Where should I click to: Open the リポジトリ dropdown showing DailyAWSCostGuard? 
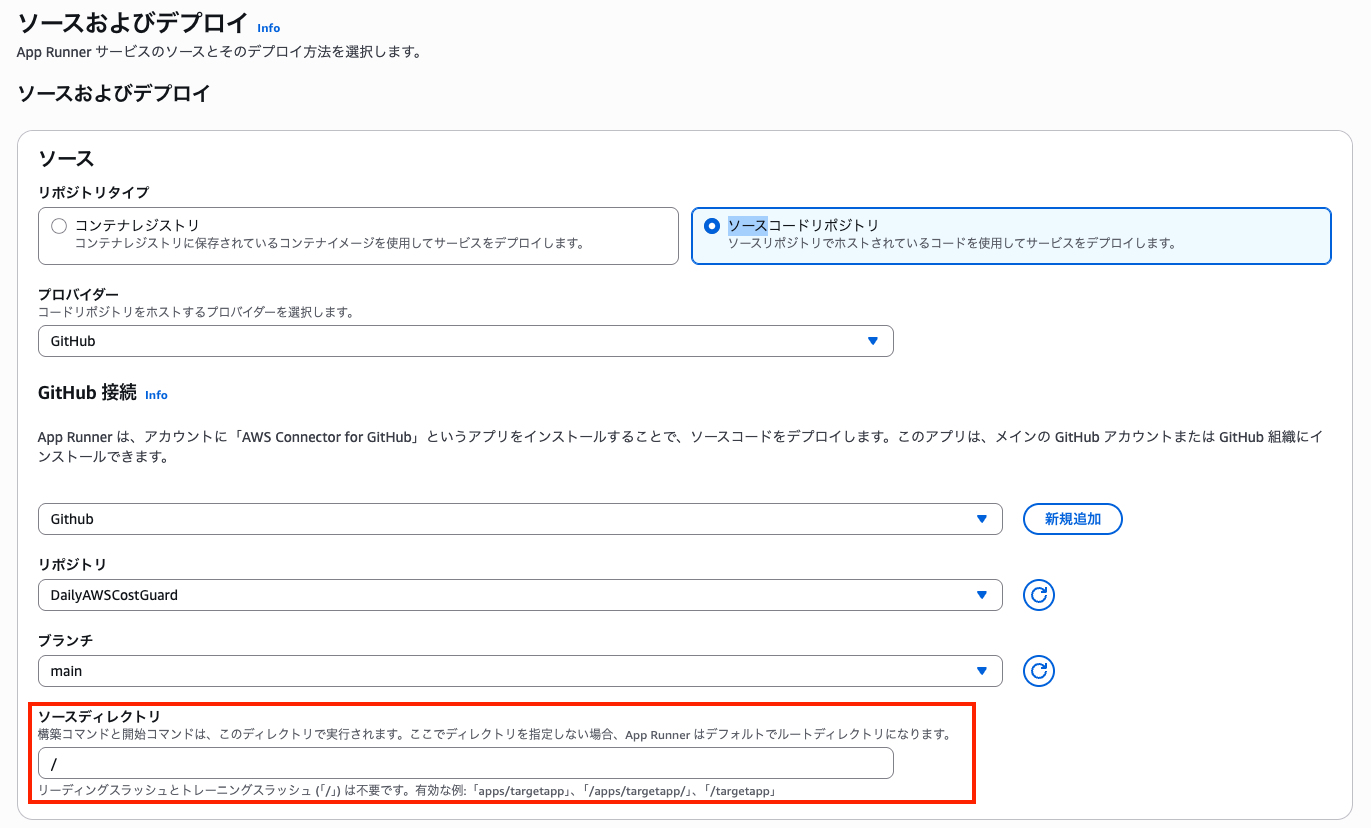click(519, 595)
